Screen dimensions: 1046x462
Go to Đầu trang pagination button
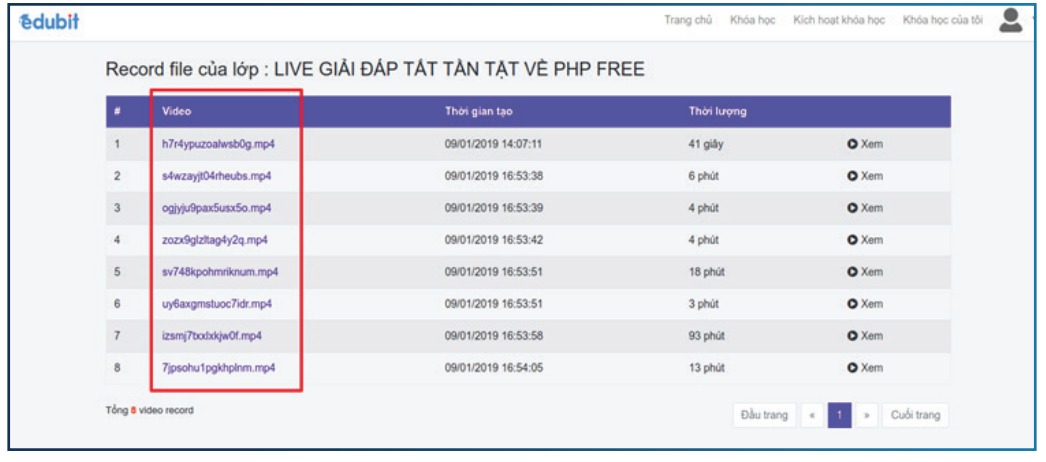(764, 415)
